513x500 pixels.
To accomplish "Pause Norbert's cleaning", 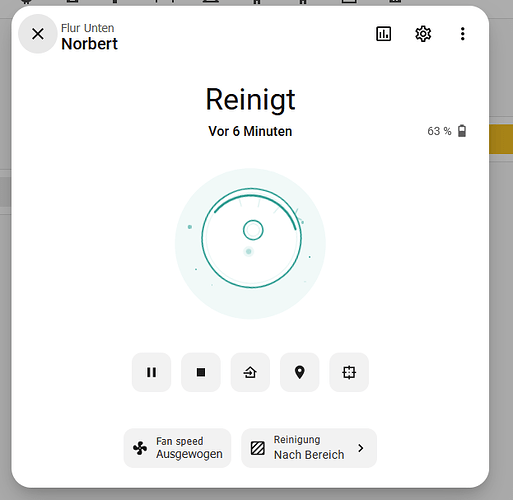I will 151,372.
